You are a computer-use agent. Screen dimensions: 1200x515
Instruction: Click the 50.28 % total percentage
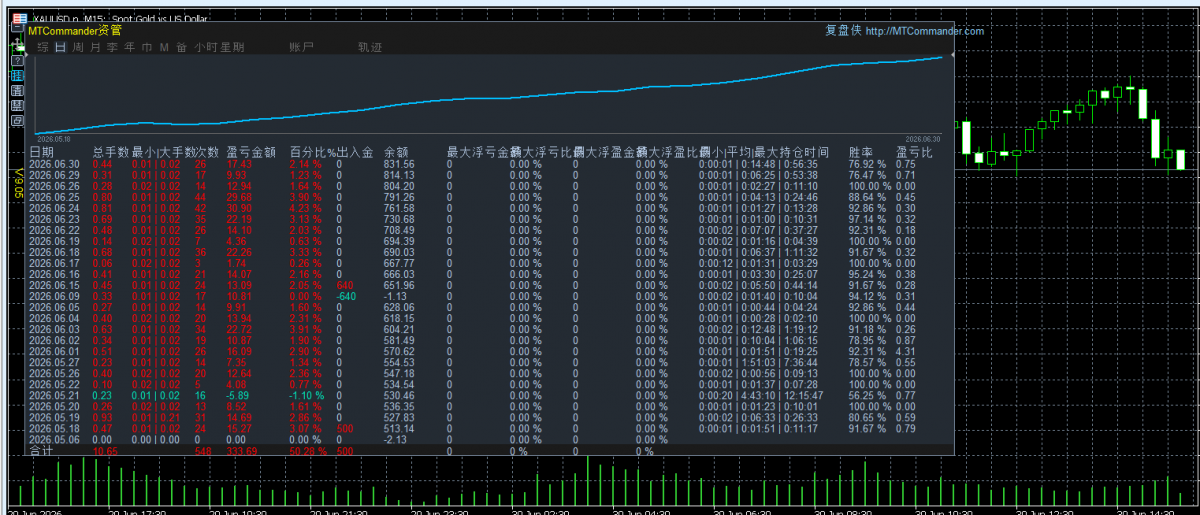click(x=309, y=452)
